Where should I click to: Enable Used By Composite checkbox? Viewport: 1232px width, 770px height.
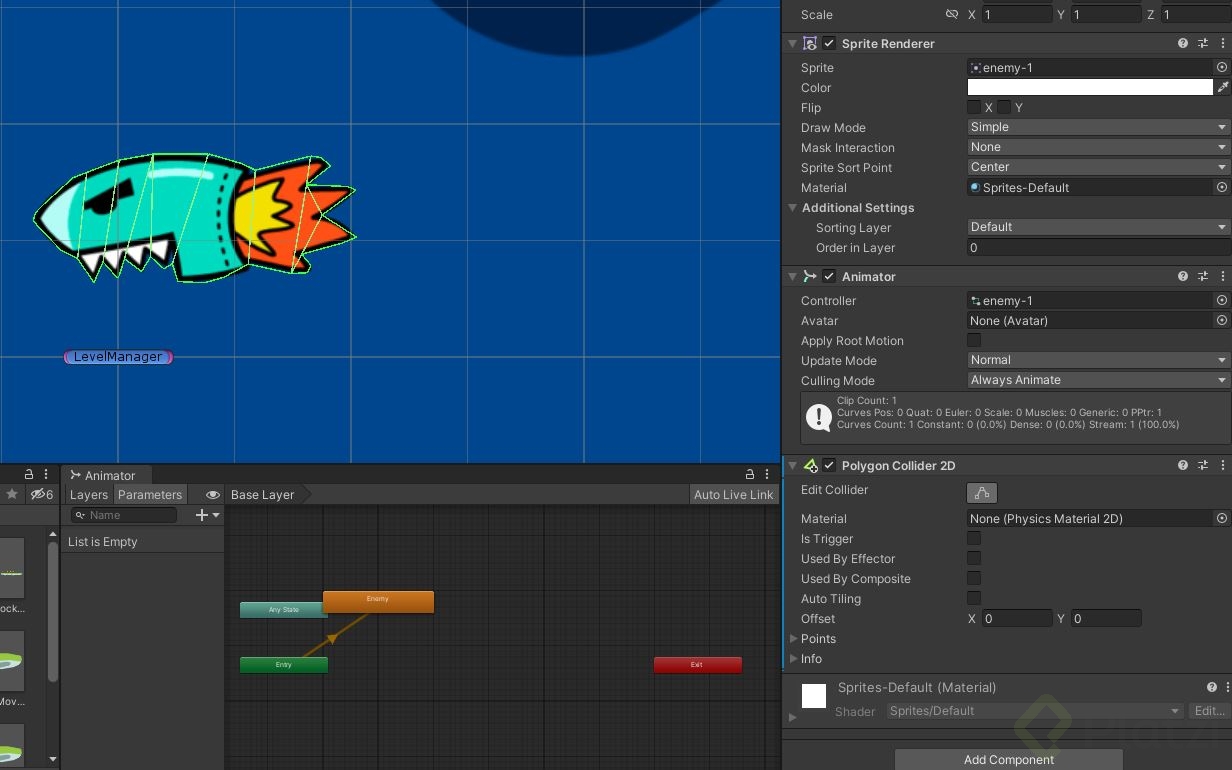[x=974, y=578]
